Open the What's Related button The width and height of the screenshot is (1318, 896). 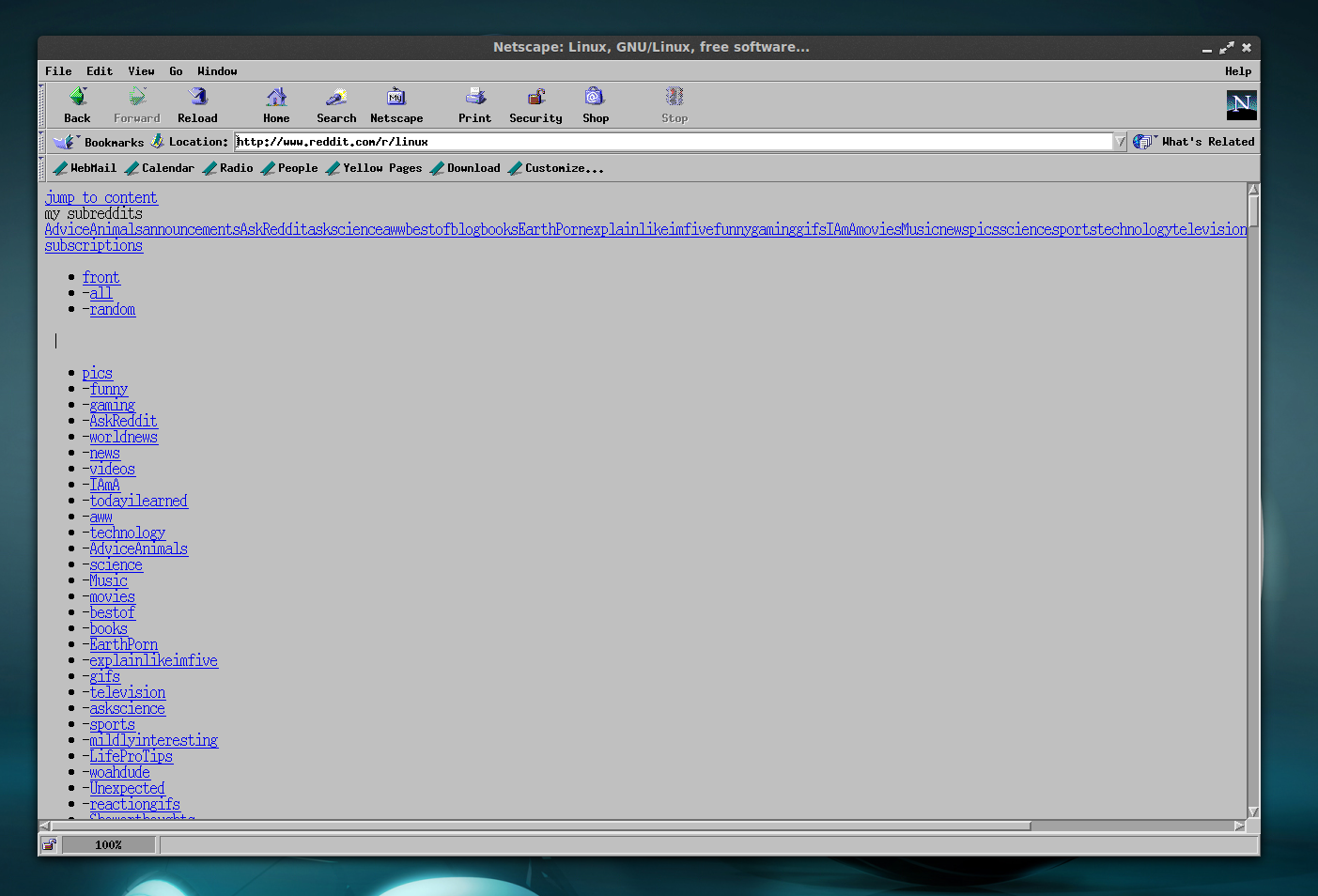point(1194,142)
